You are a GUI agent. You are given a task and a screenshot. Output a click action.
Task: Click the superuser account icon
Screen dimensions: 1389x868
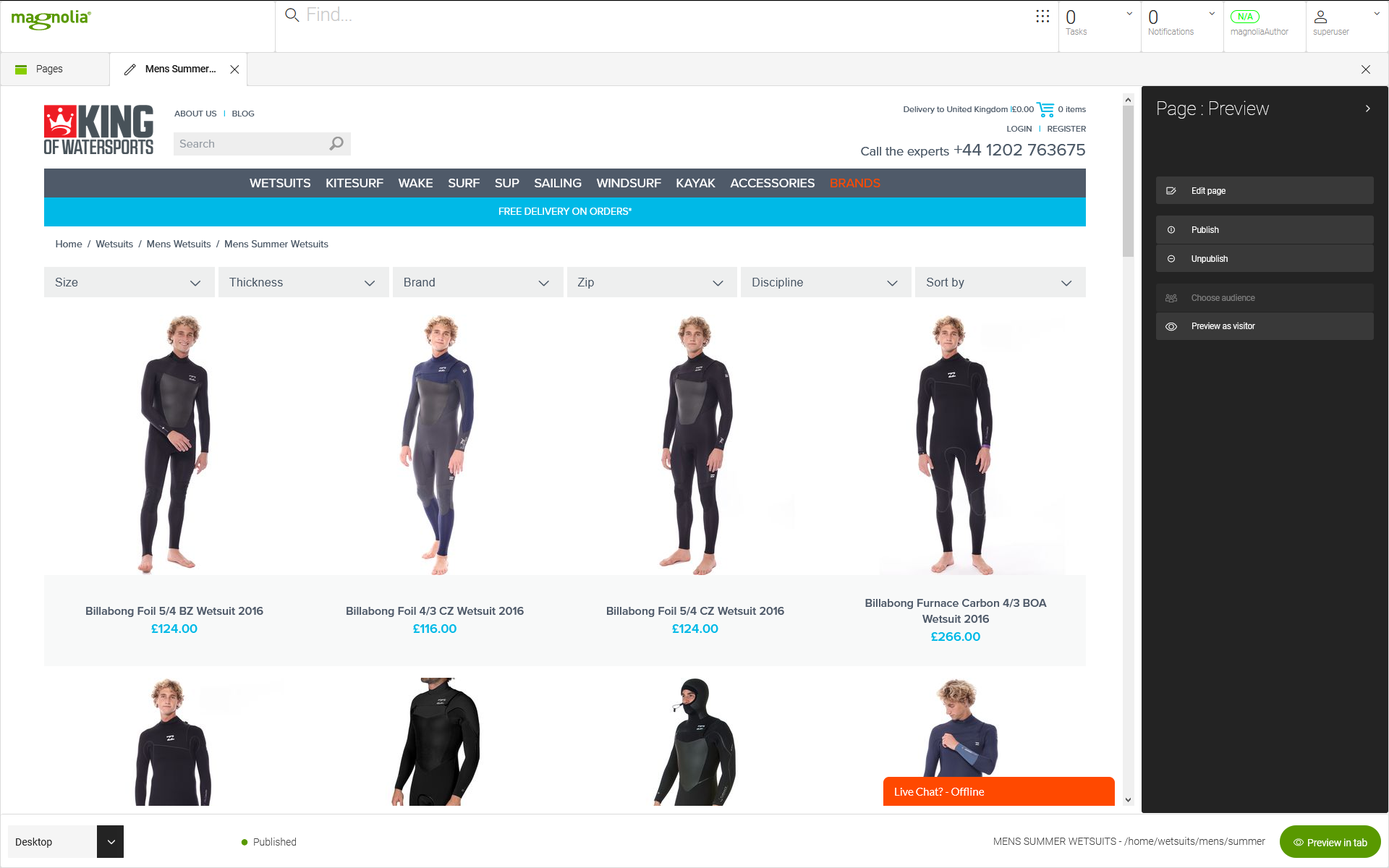[1321, 17]
